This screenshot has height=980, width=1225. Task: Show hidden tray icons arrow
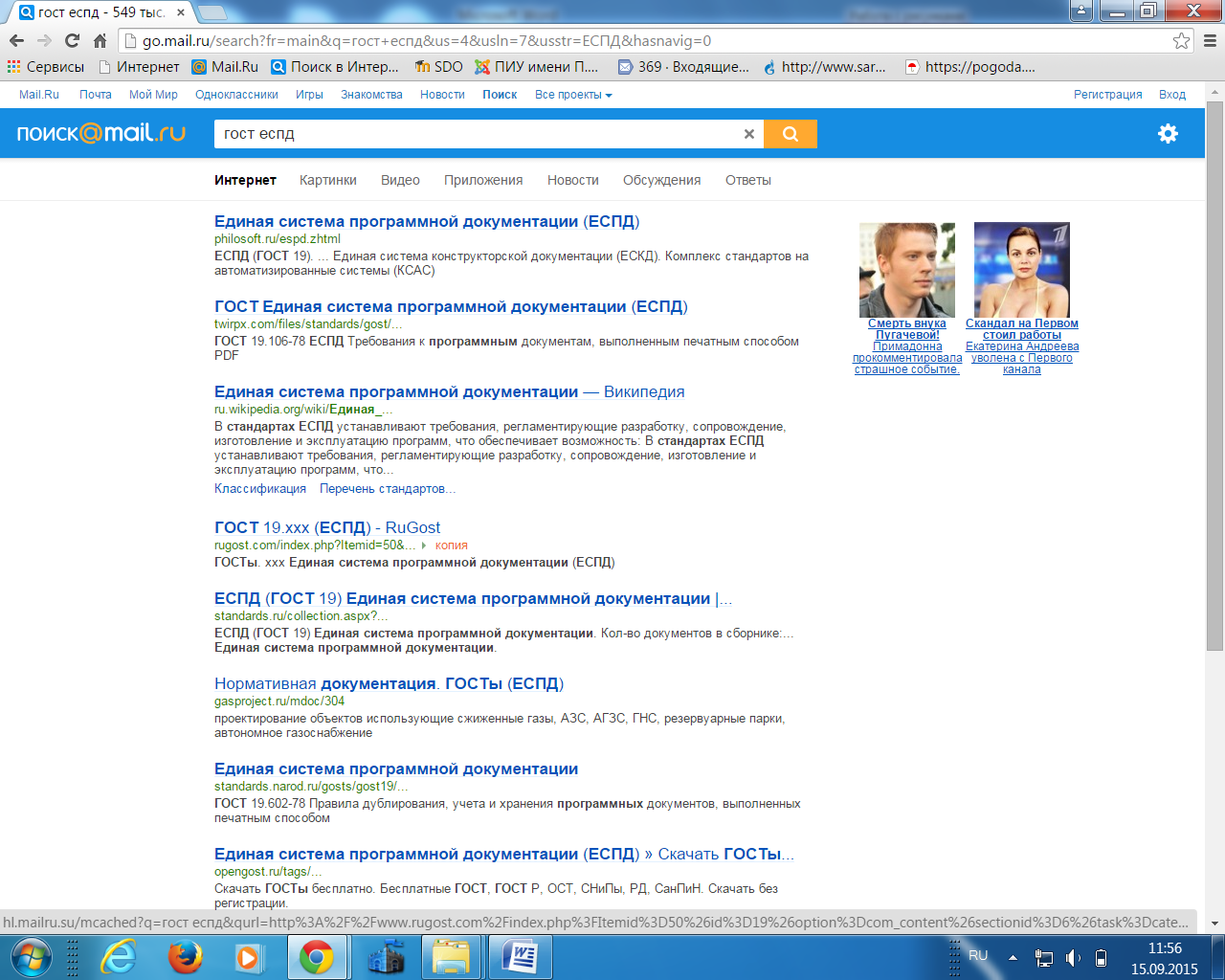(1013, 957)
